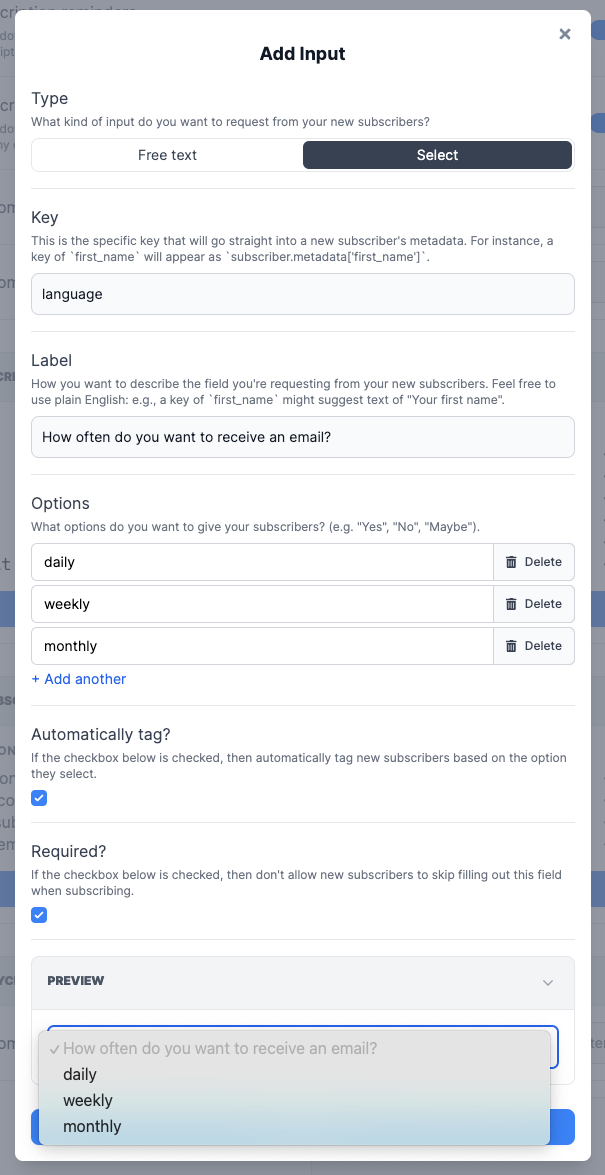Select "weekly" from the dropdown list
Screen dimensions: 605x1175
[87, 1100]
